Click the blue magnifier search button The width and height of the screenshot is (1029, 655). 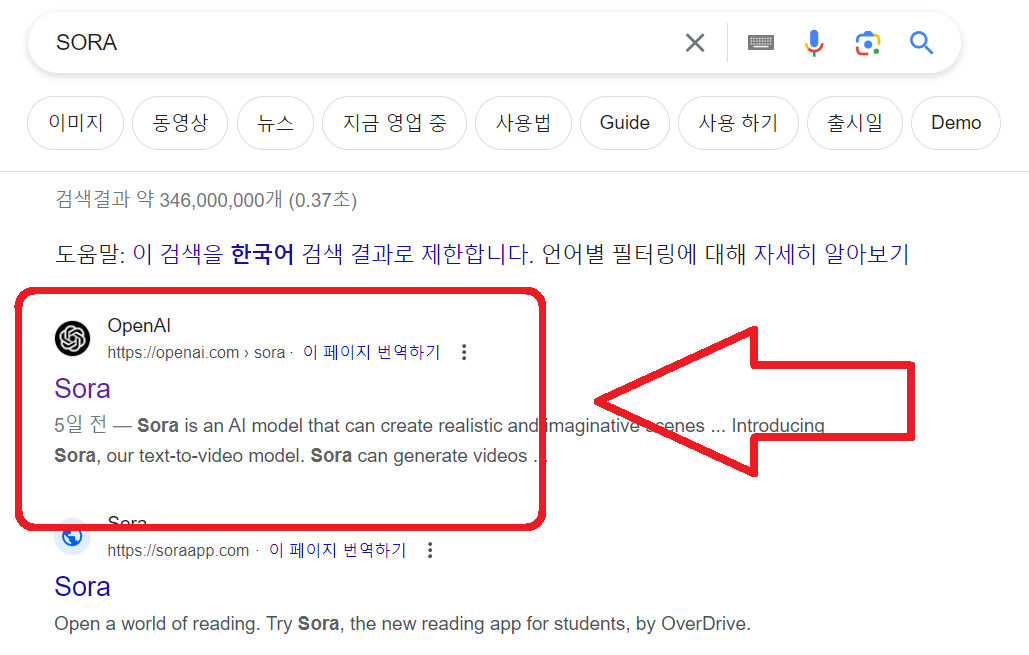pos(921,43)
